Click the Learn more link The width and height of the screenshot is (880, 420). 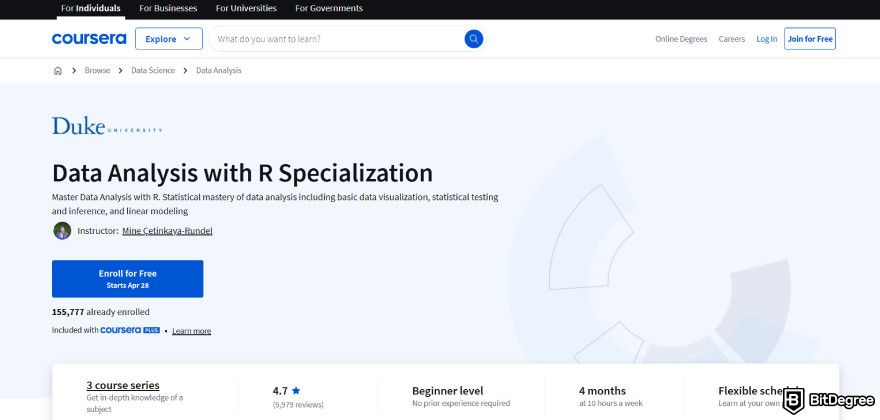coord(191,331)
